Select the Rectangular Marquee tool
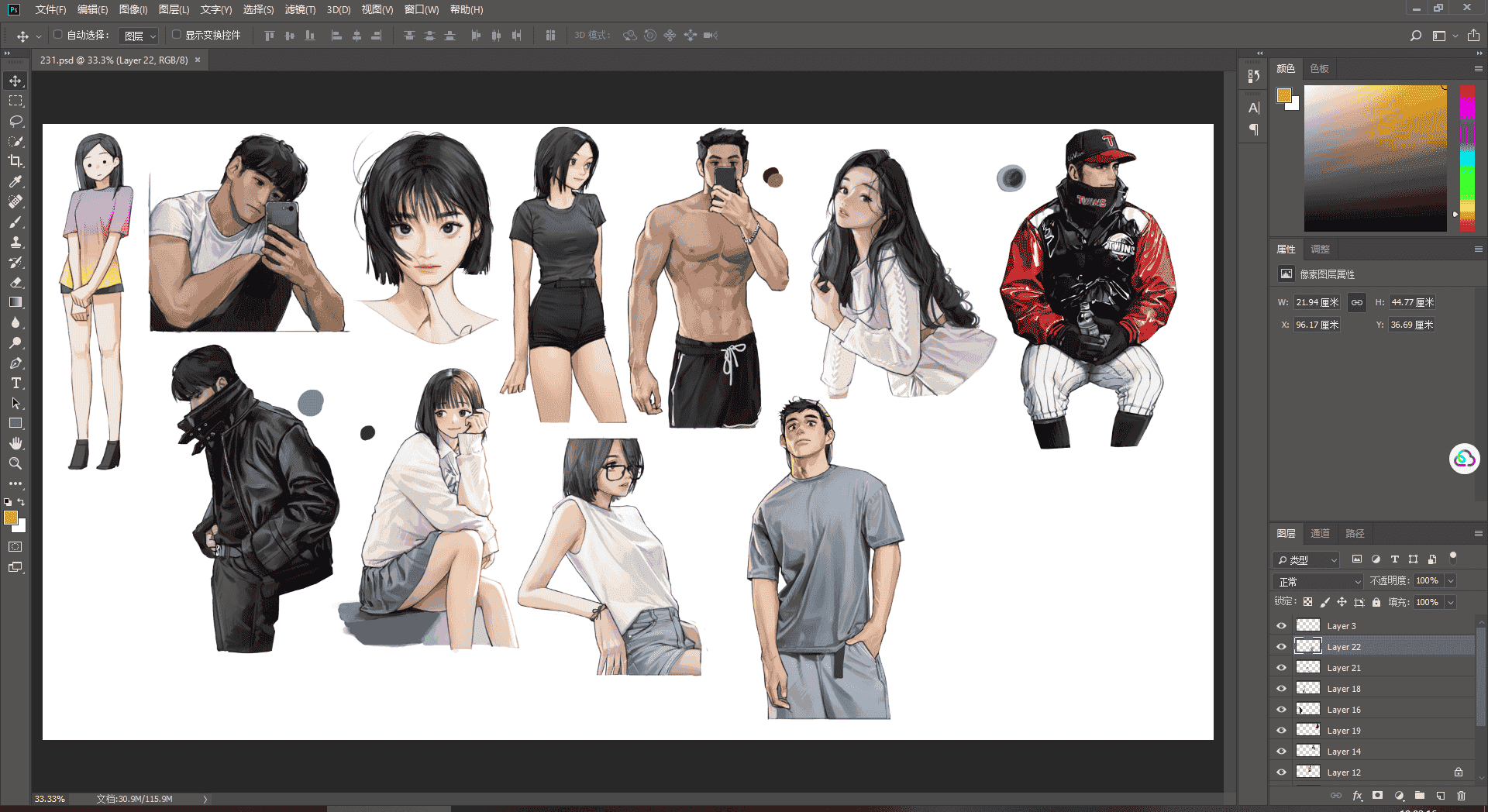 [x=15, y=101]
